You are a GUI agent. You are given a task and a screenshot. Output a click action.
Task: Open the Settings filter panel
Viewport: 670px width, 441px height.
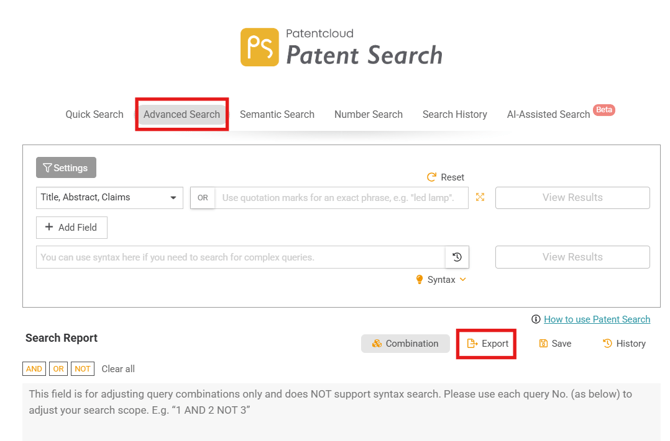coord(66,168)
